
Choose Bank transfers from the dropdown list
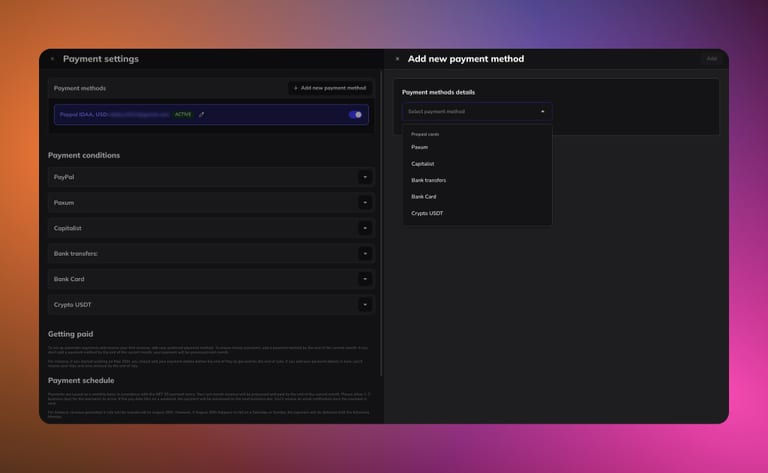(477, 180)
